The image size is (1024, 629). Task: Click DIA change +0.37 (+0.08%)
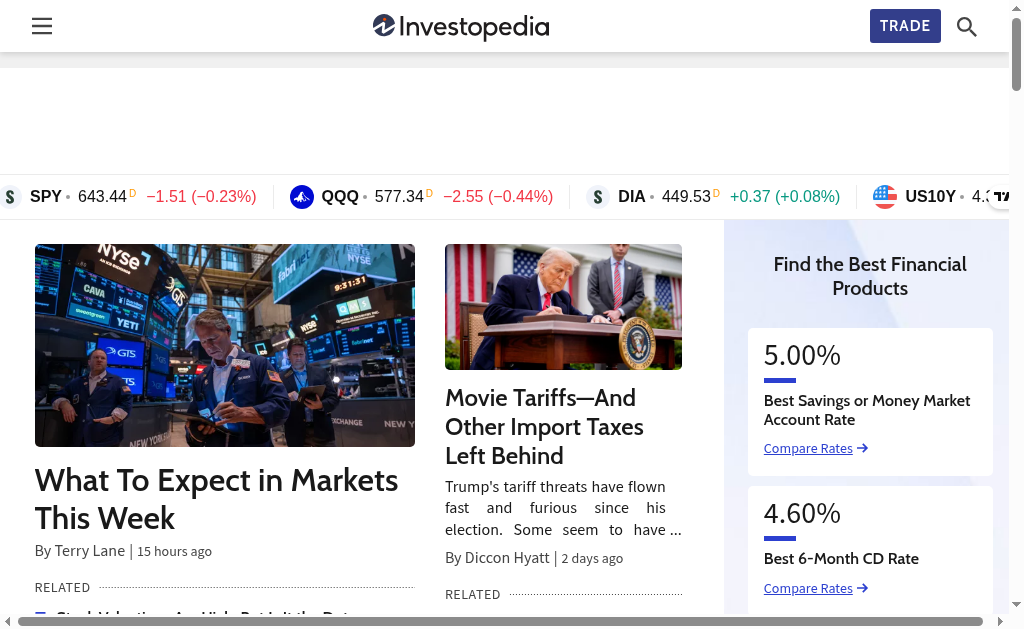coord(784,197)
